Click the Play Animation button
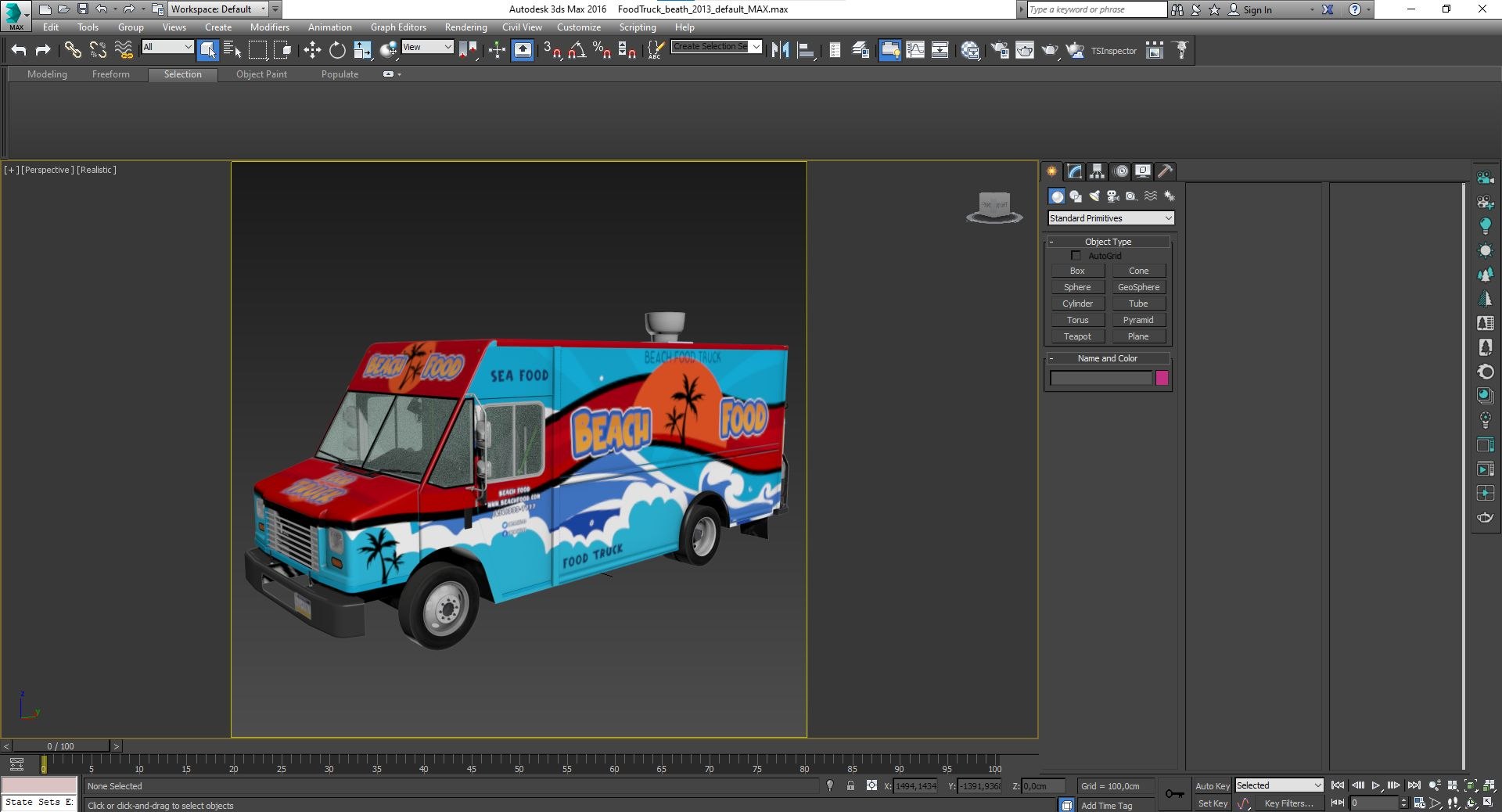The width and height of the screenshot is (1502, 812). (1376, 785)
